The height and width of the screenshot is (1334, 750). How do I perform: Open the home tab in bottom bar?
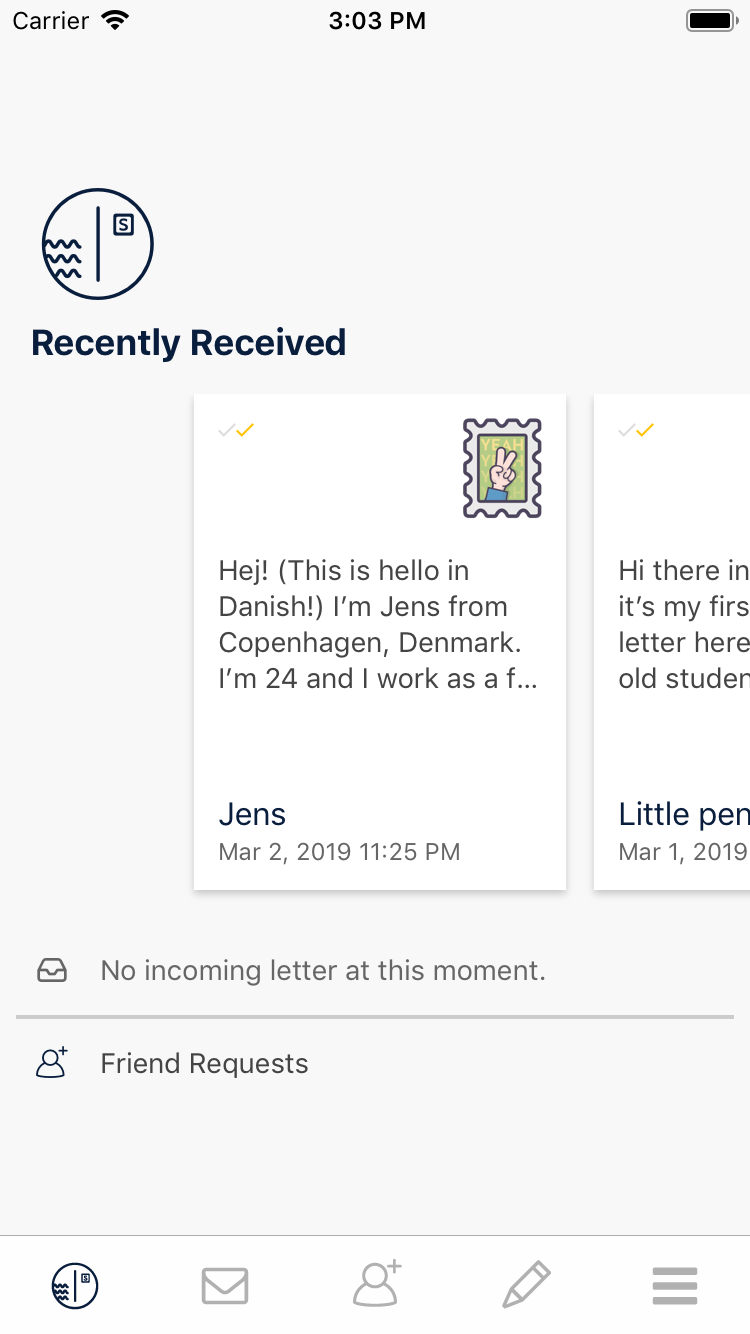[75, 1285]
